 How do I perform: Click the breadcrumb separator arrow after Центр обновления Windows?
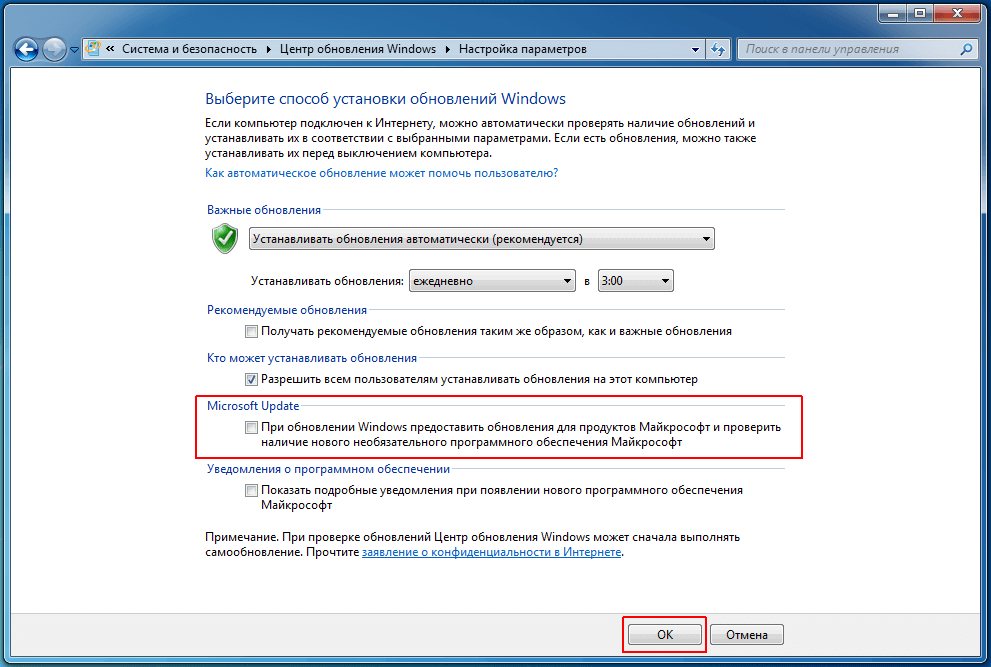(x=448, y=48)
